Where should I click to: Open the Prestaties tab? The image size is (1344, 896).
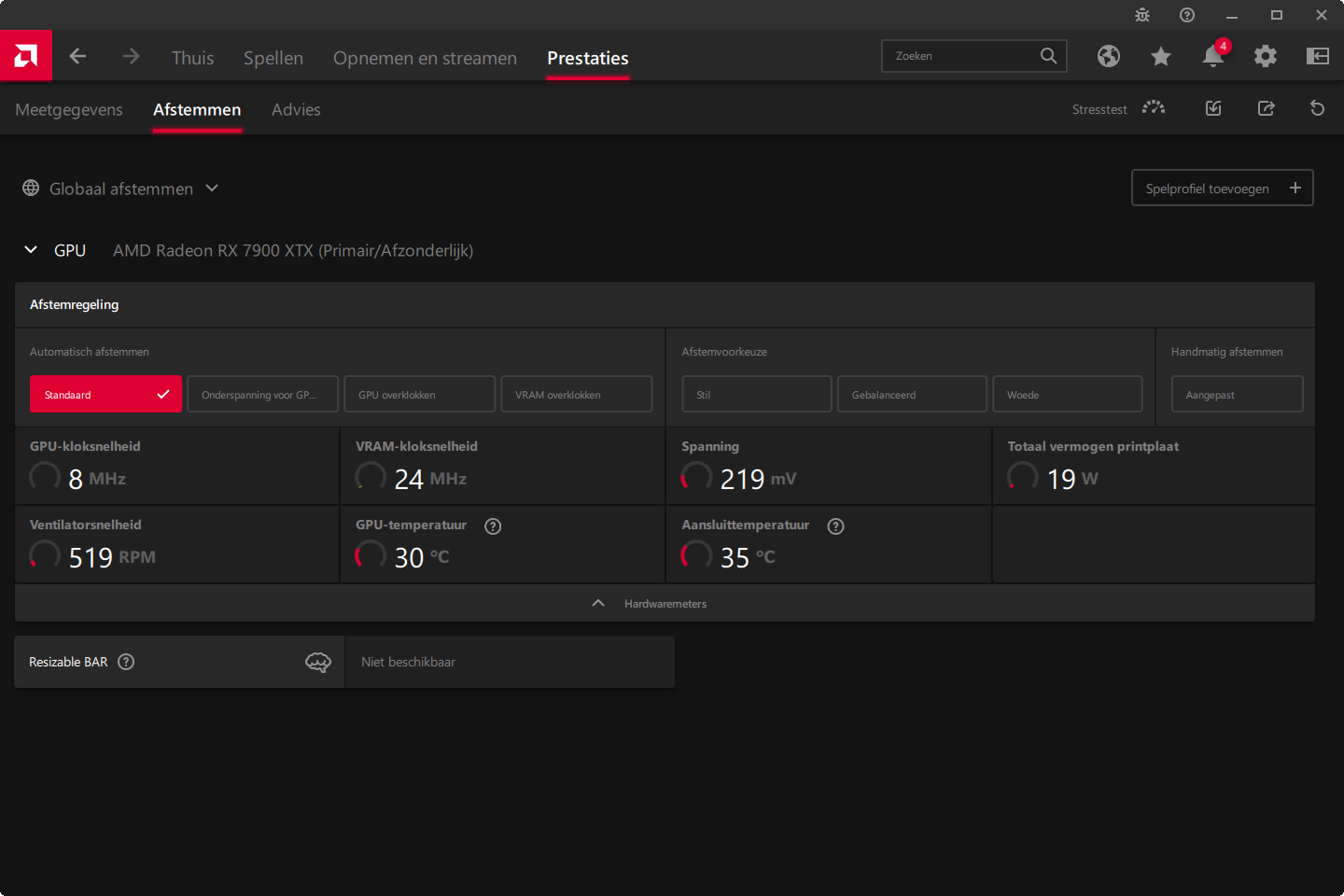(588, 58)
